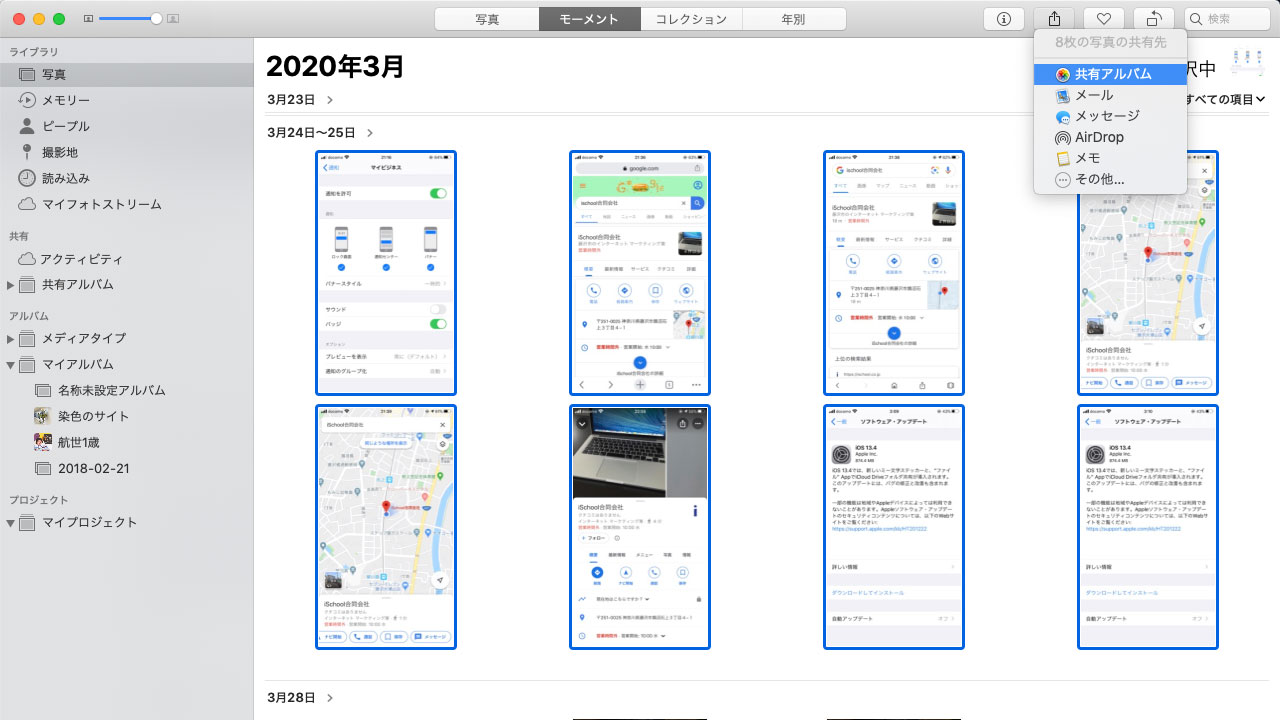Image resolution: width=1280 pixels, height=720 pixels.
Task: Open Memories in the sidebar
Action: tap(66, 100)
